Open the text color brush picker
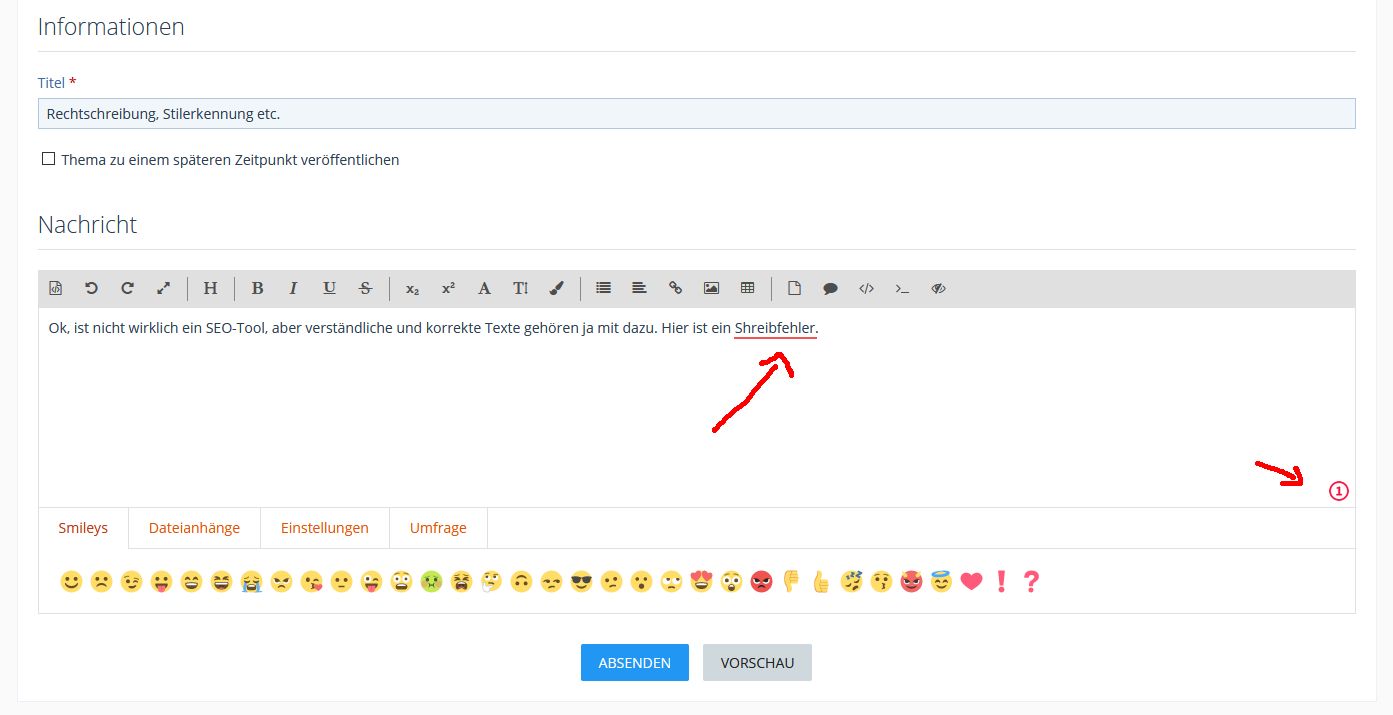The width and height of the screenshot is (1393, 715). [557, 288]
